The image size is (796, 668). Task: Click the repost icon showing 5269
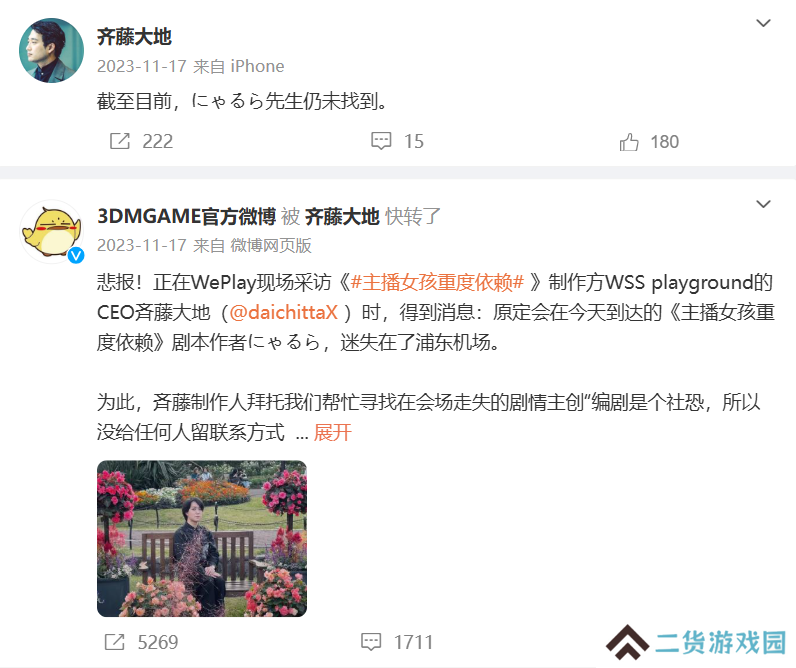click(x=115, y=642)
